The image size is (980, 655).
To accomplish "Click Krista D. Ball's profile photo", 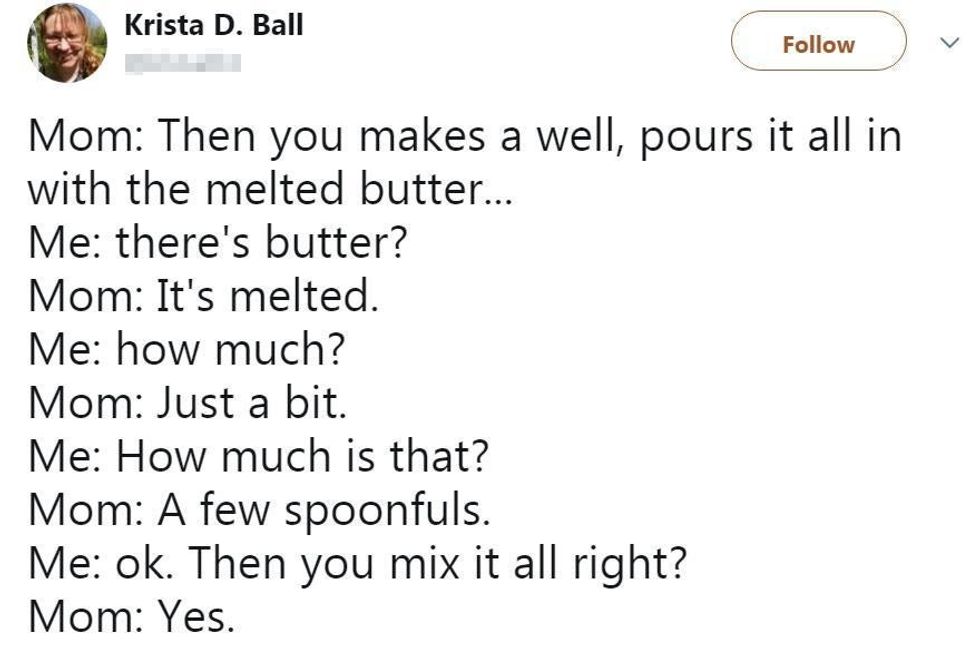I will (x=68, y=42).
